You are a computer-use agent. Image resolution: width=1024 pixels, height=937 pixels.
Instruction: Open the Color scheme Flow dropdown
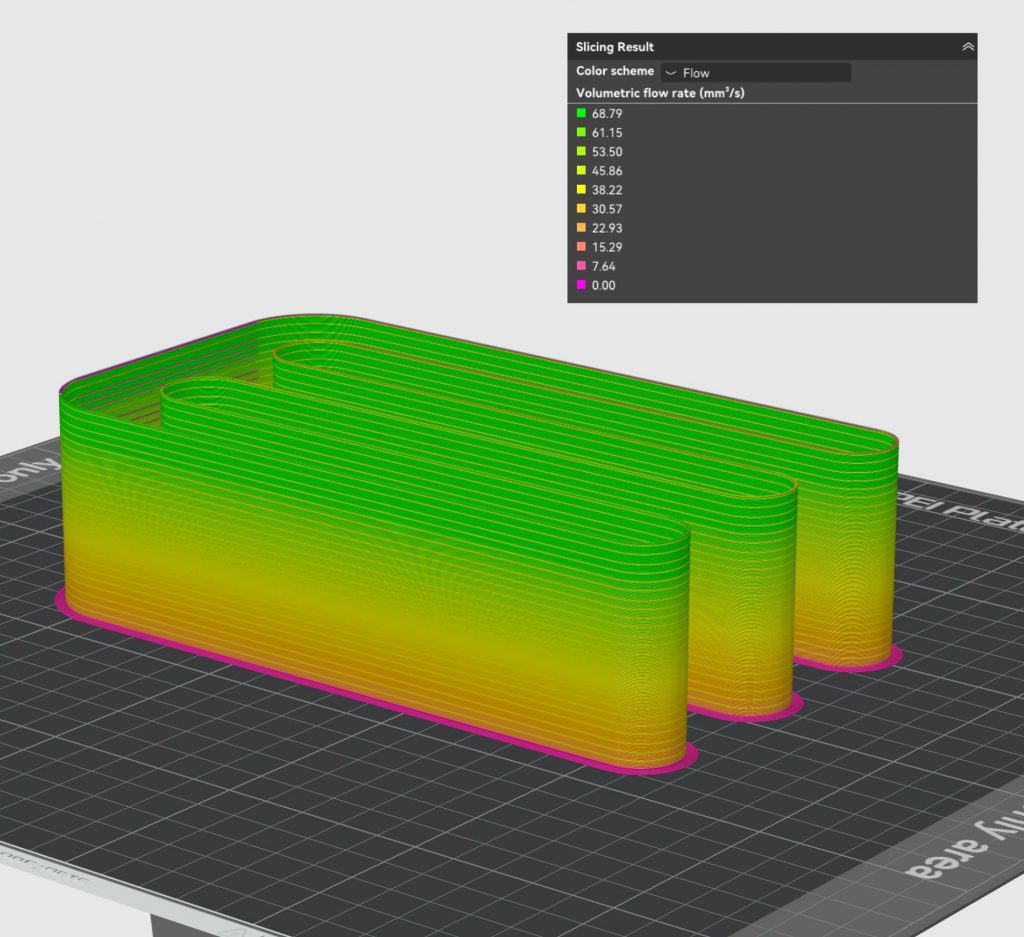click(755, 72)
